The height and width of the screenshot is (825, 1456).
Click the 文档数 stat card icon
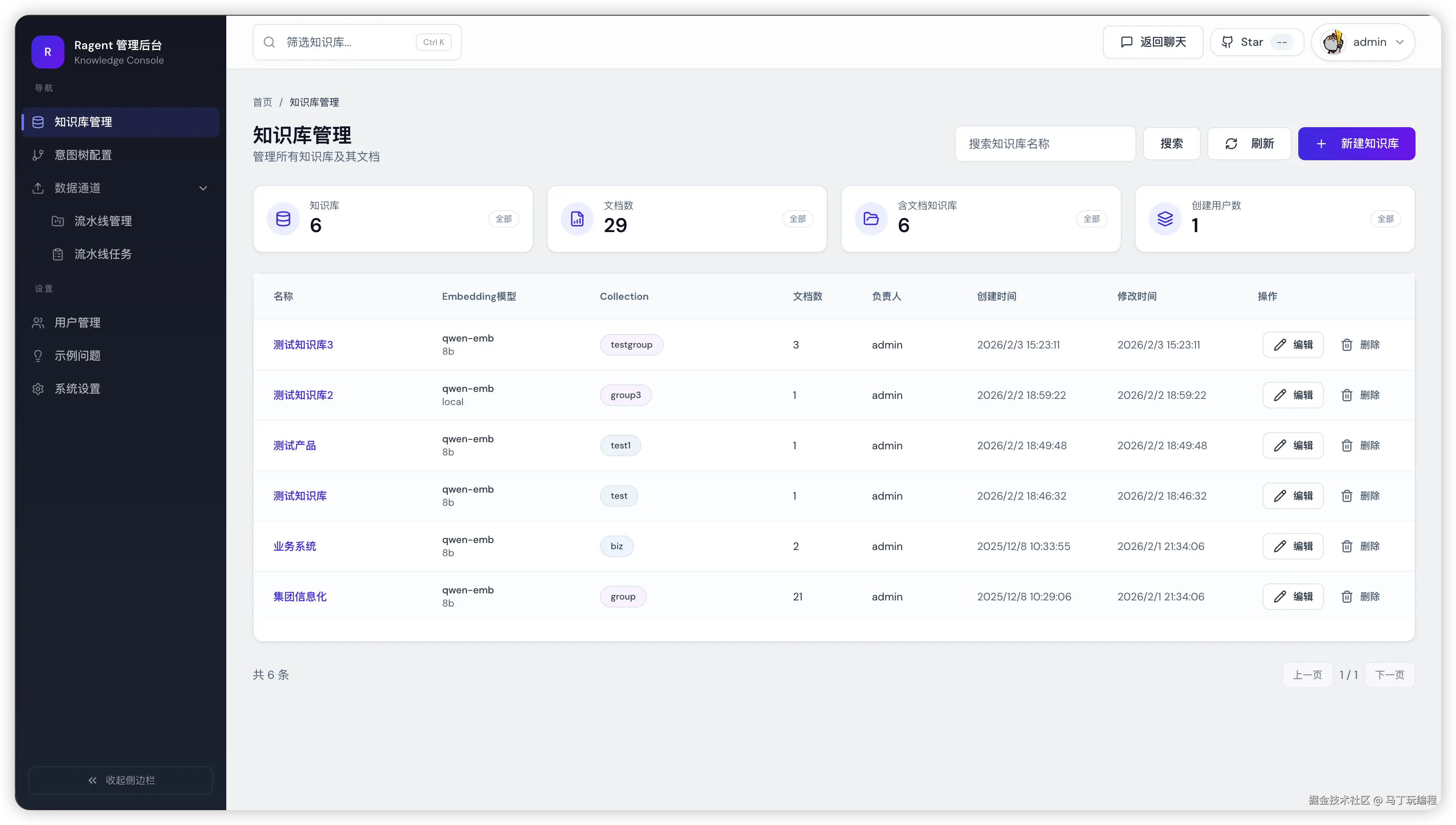[577, 219]
